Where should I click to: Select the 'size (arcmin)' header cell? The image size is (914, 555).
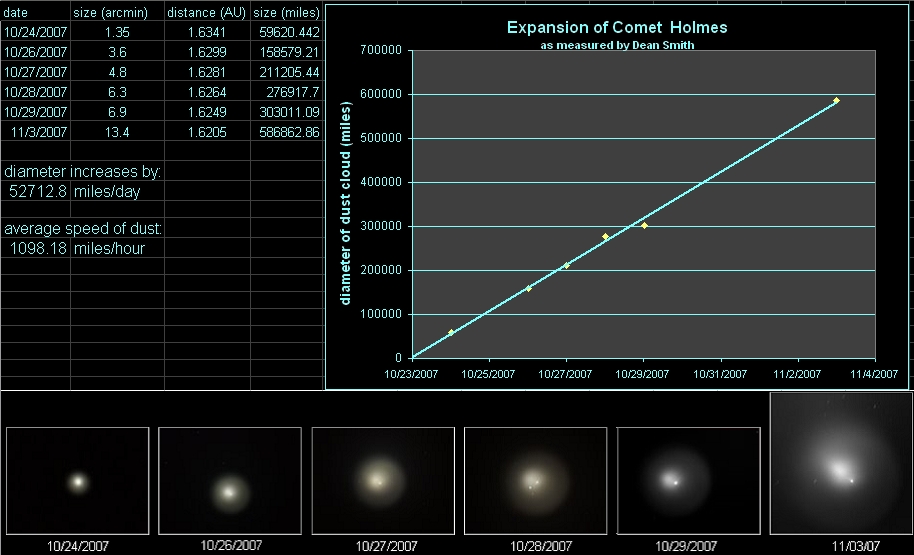pyautogui.click(x=117, y=12)
